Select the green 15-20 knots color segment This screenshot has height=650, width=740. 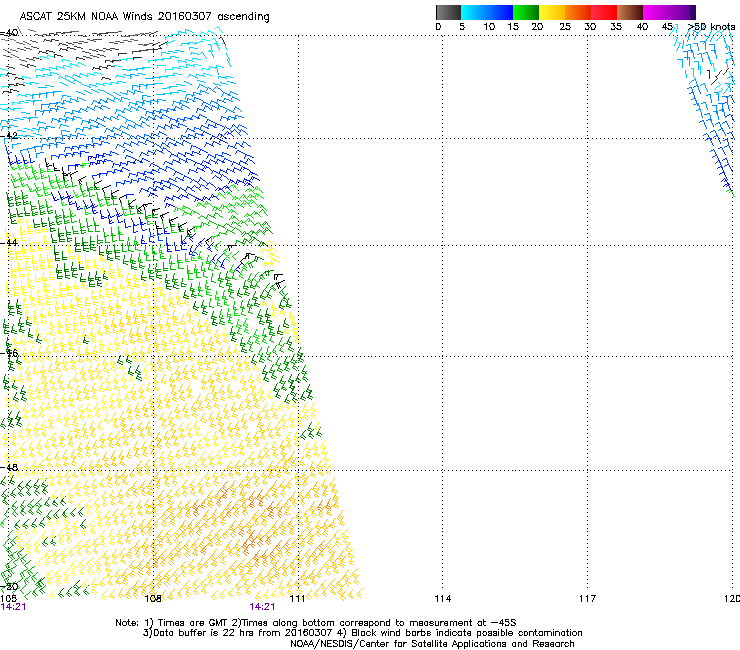pos(526,12)
